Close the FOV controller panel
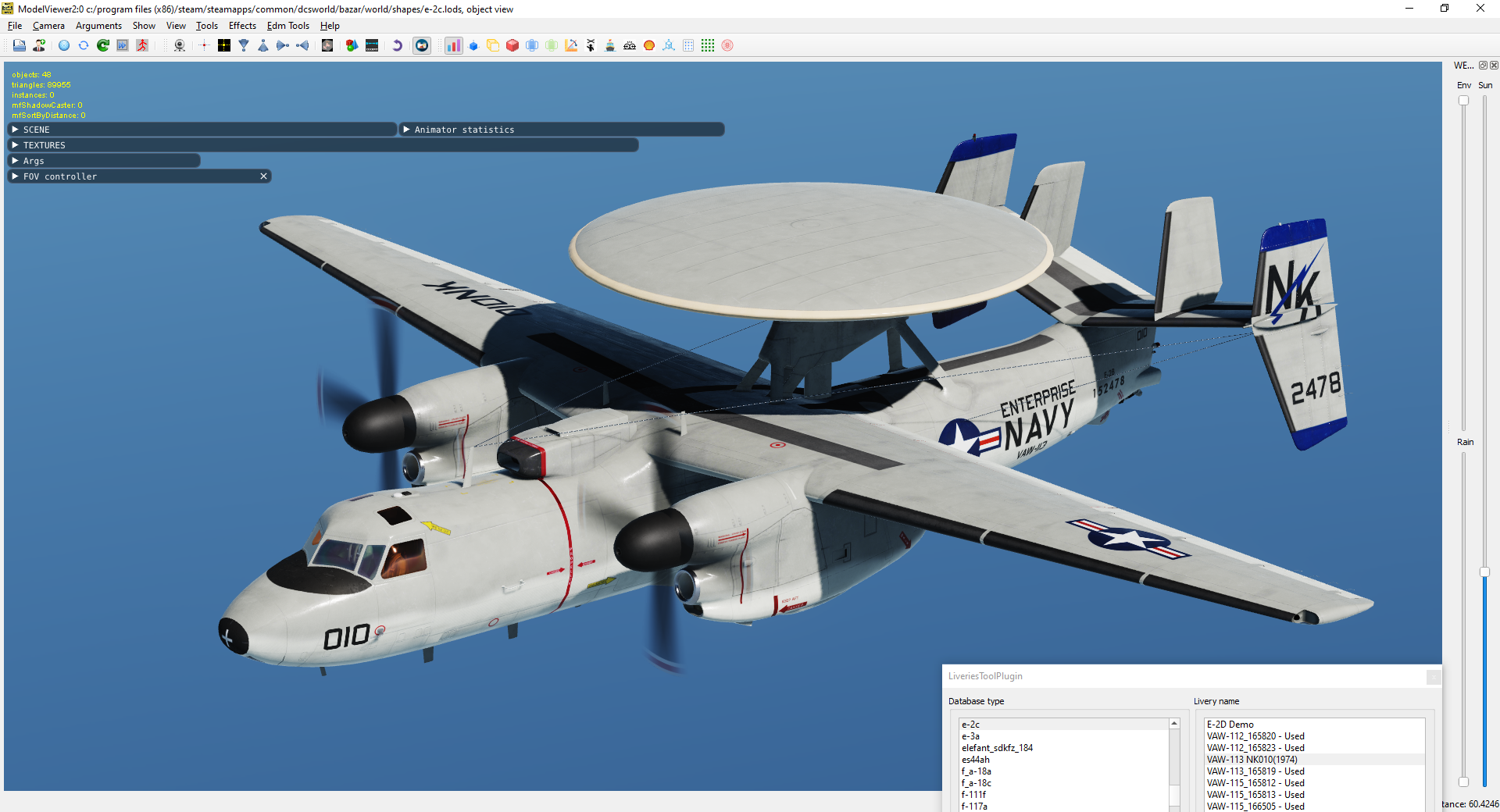 pyautogui.click(x=264, y=176)
